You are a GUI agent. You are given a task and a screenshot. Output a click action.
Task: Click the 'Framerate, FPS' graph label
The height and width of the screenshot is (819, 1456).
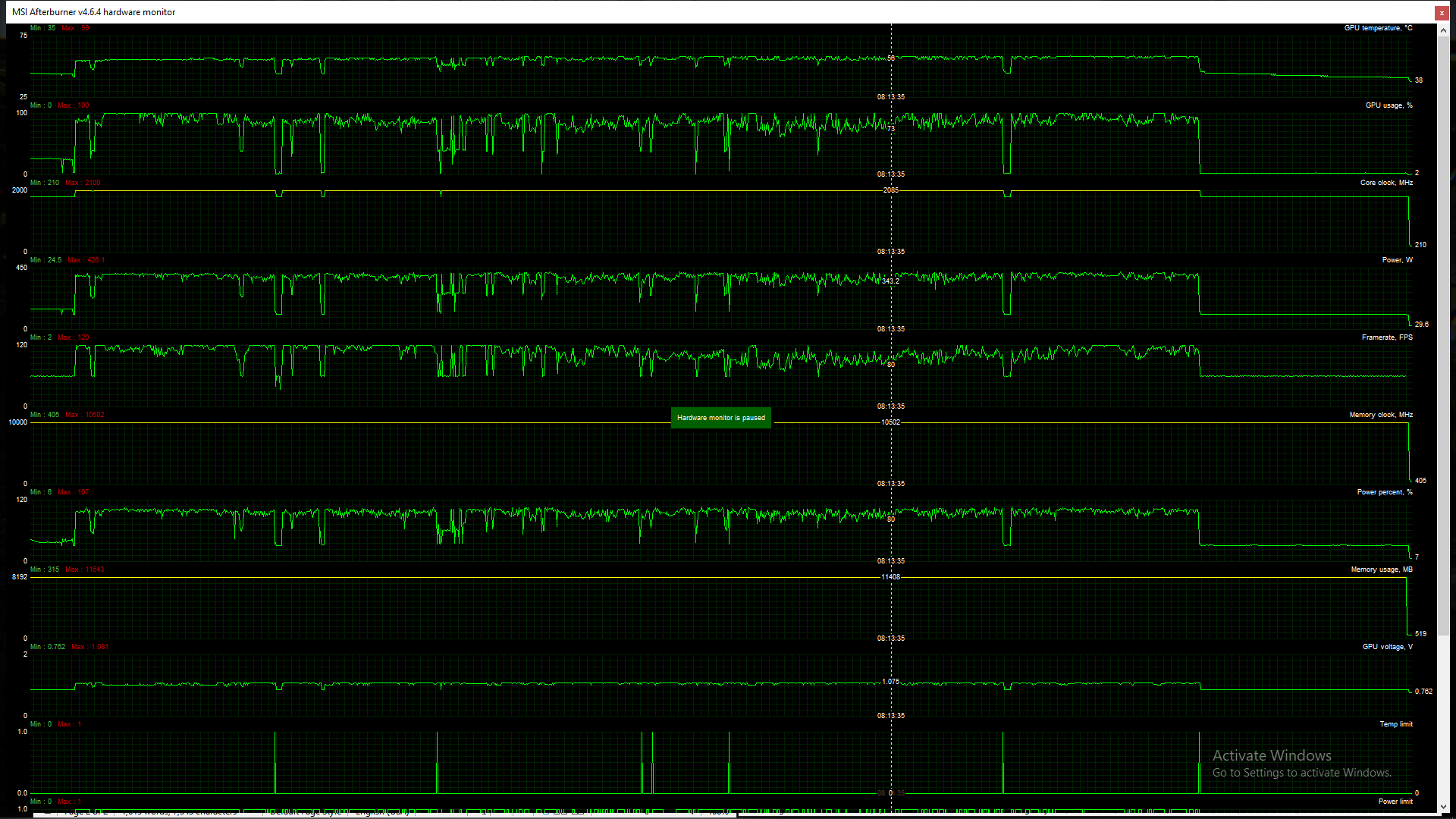pos(1386,337)
